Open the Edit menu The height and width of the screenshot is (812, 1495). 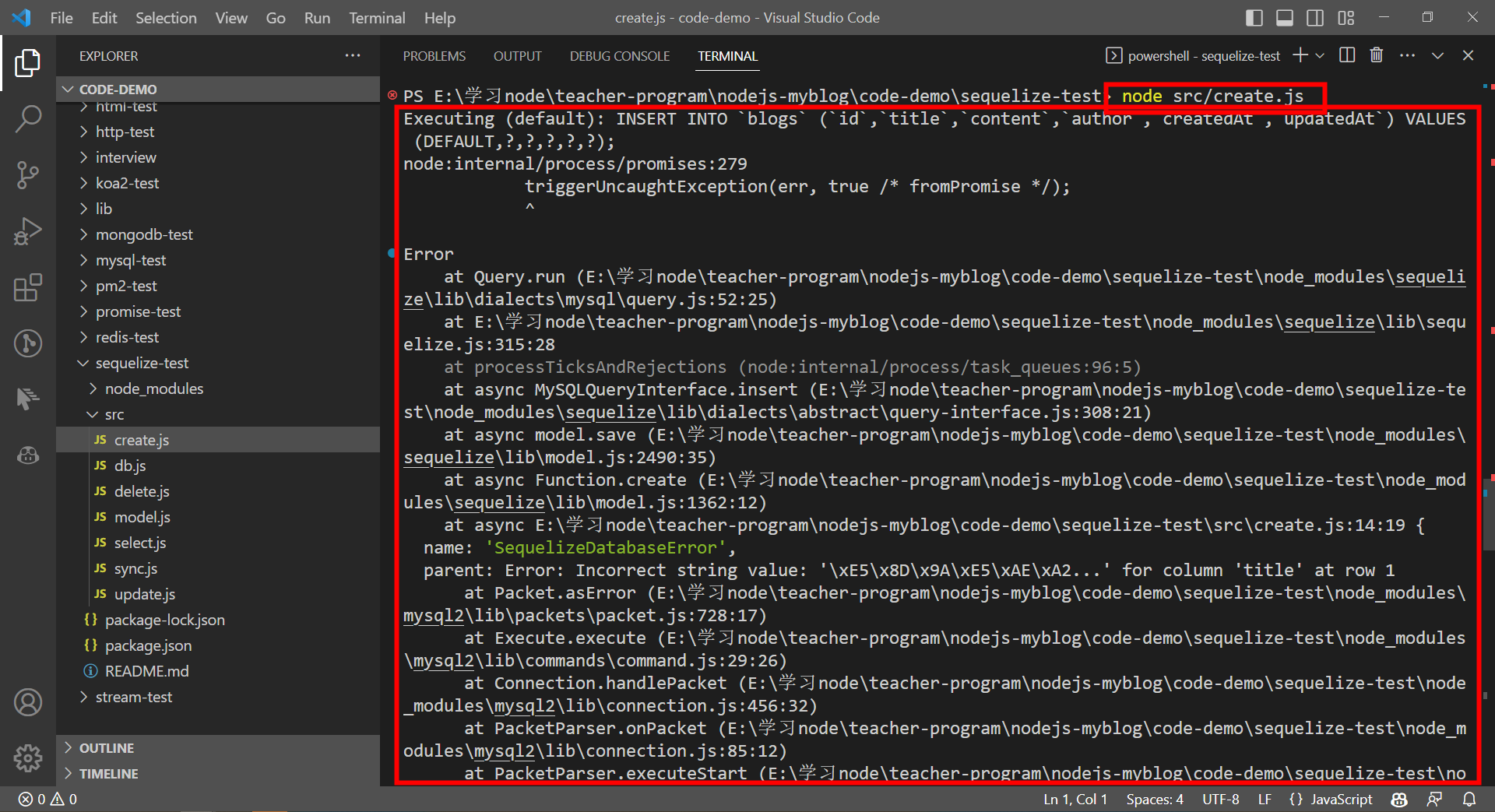point(104,18)
